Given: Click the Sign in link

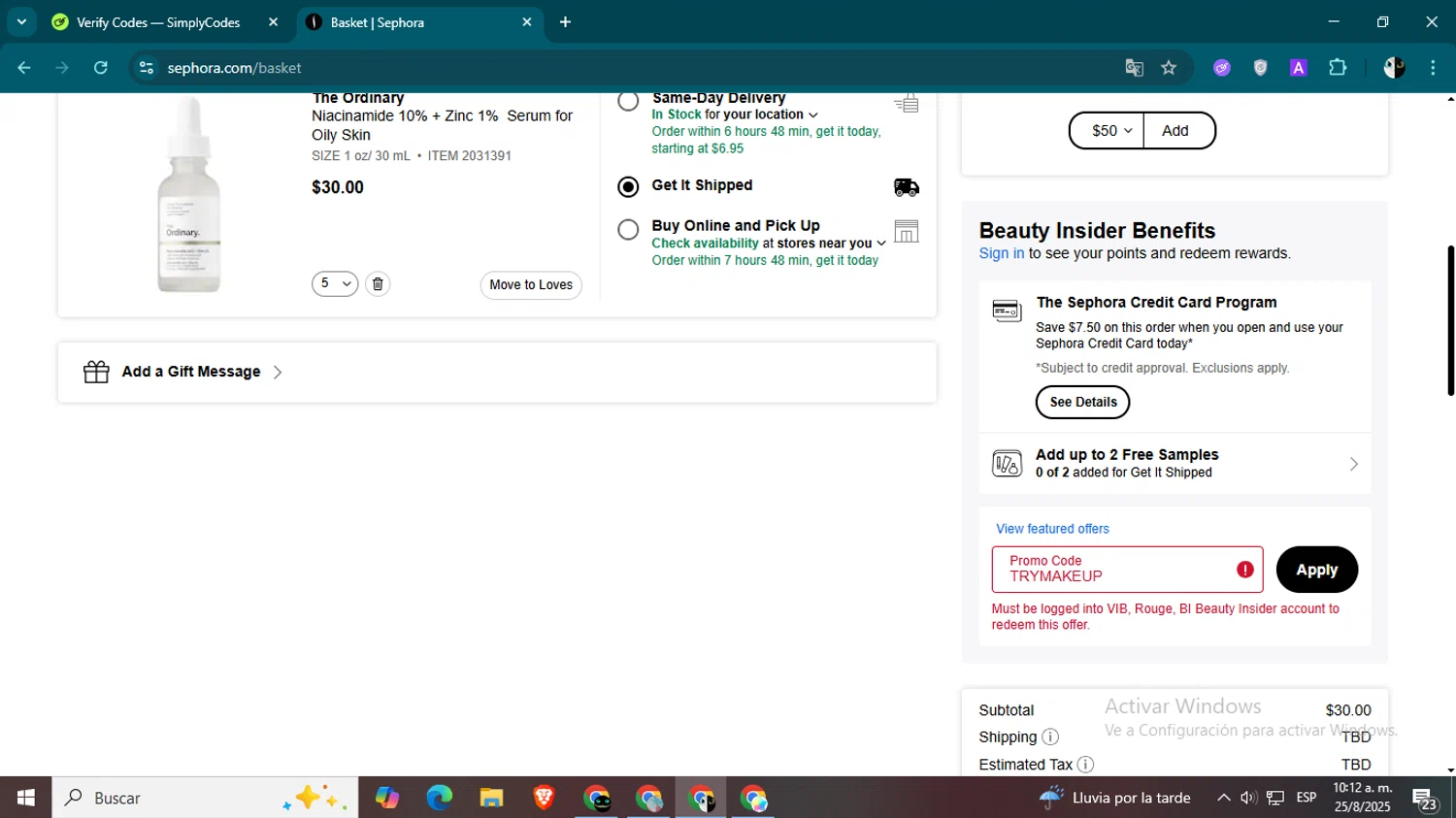Looking at the screenshot, I should [1001, 253].
